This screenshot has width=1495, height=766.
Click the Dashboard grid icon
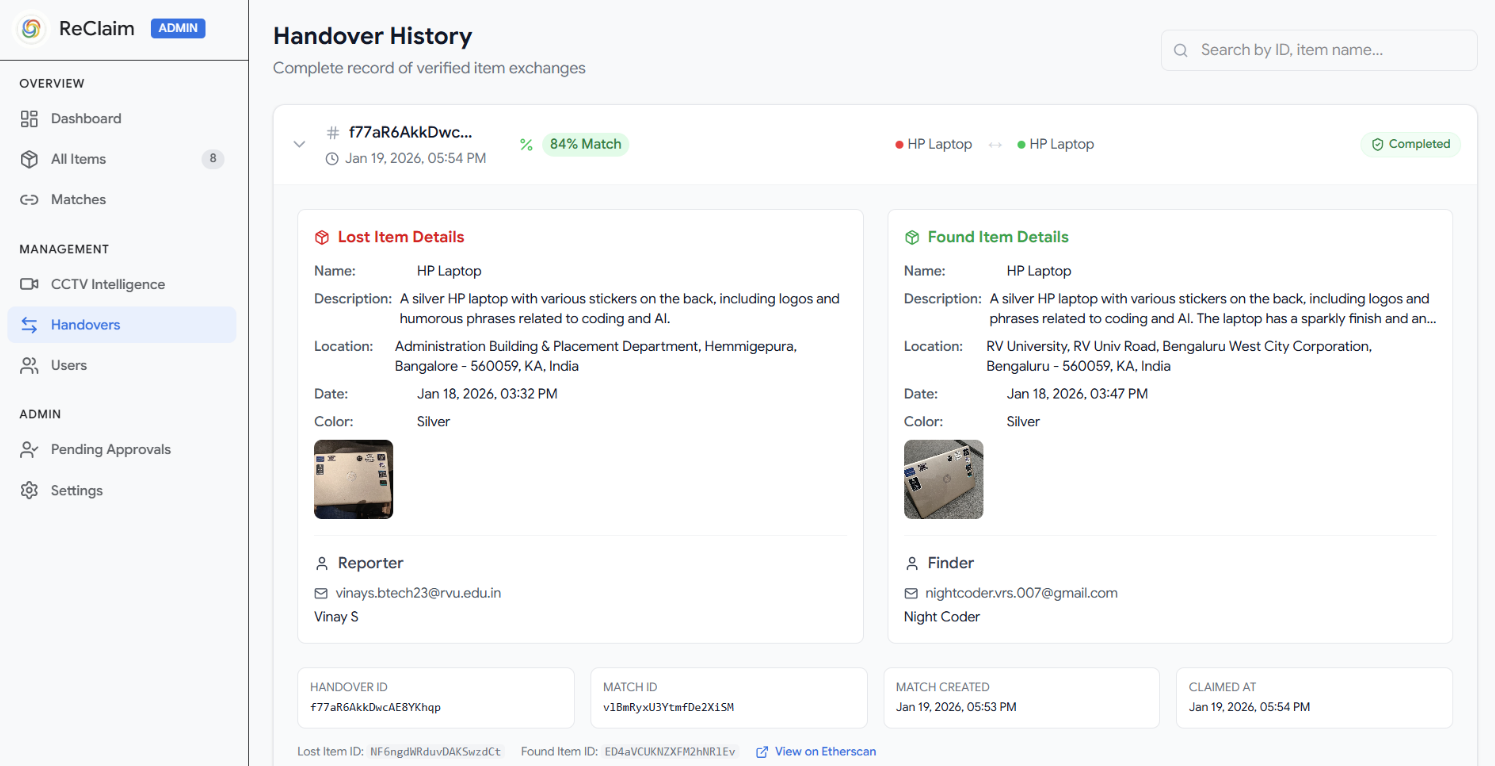pos(29,119)
